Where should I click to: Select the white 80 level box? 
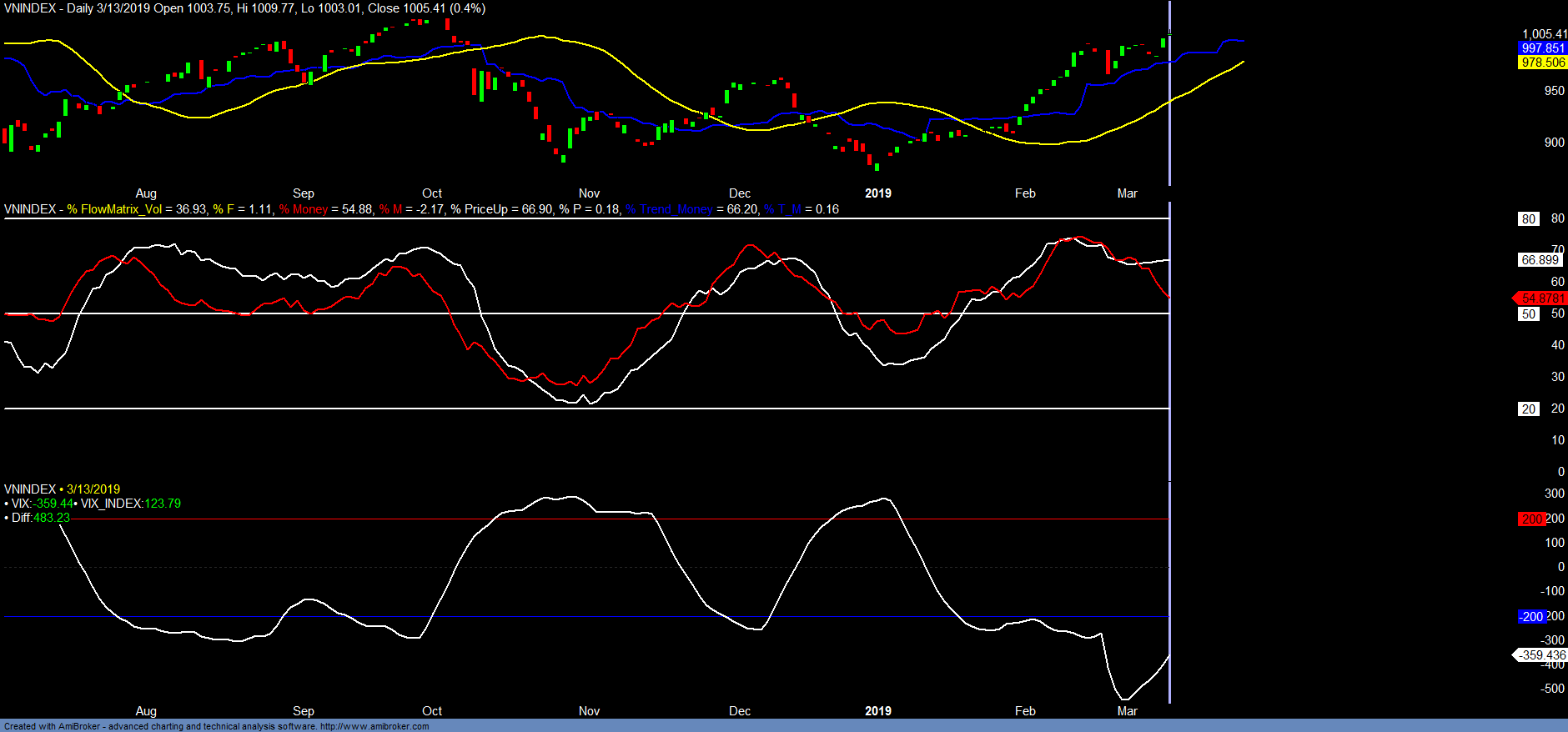click(1528, 219)
